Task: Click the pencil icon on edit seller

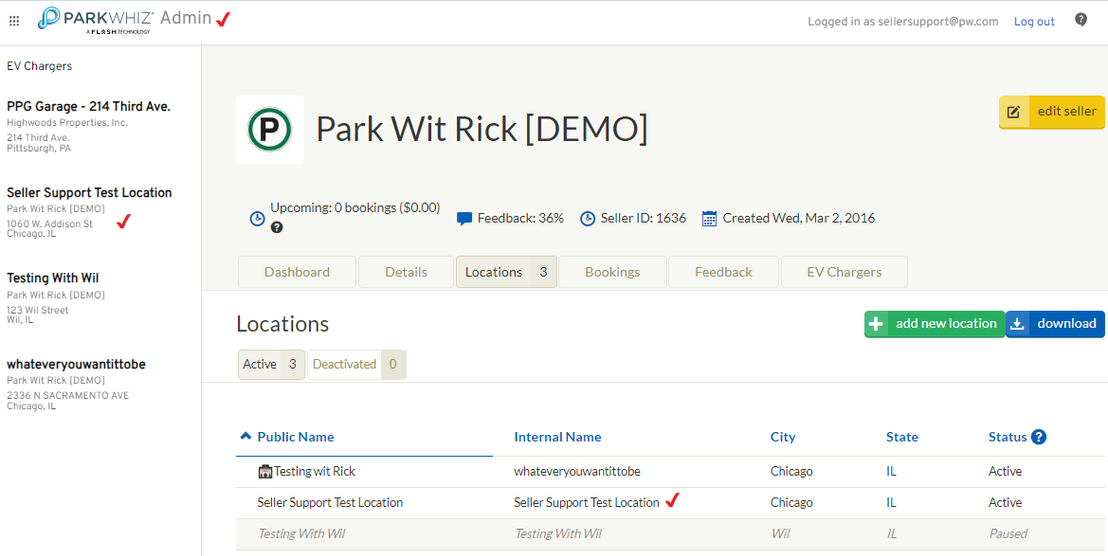Action: [1014, 112]
